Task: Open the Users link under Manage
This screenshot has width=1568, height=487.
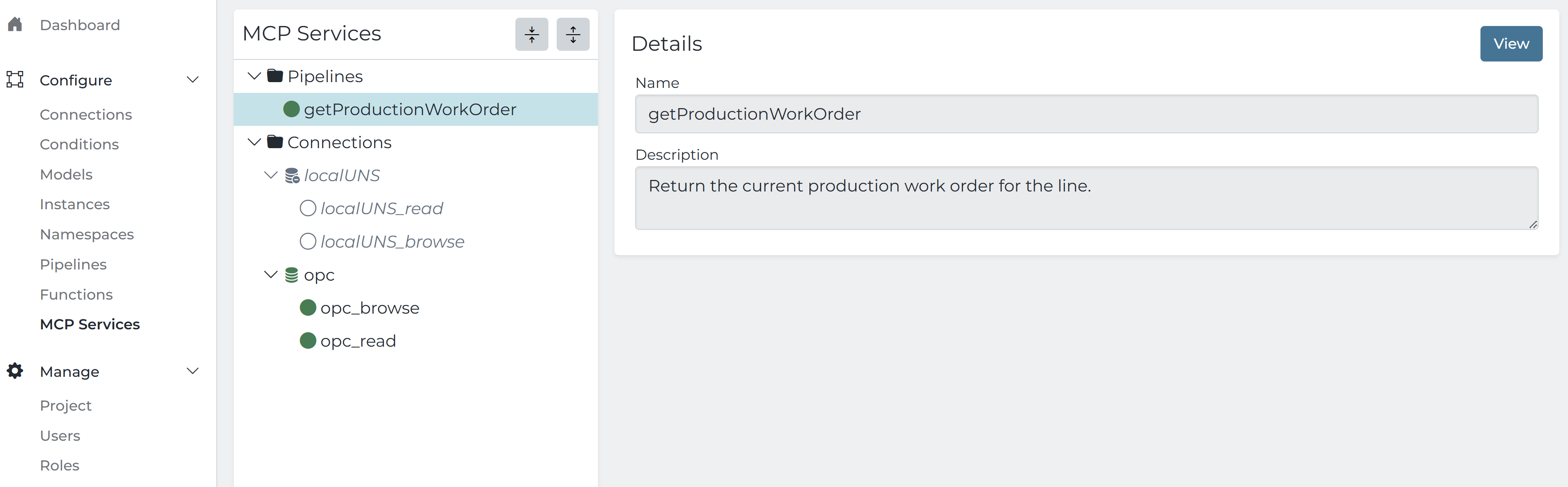Action: pyautogui.click(x=59, y=435)
